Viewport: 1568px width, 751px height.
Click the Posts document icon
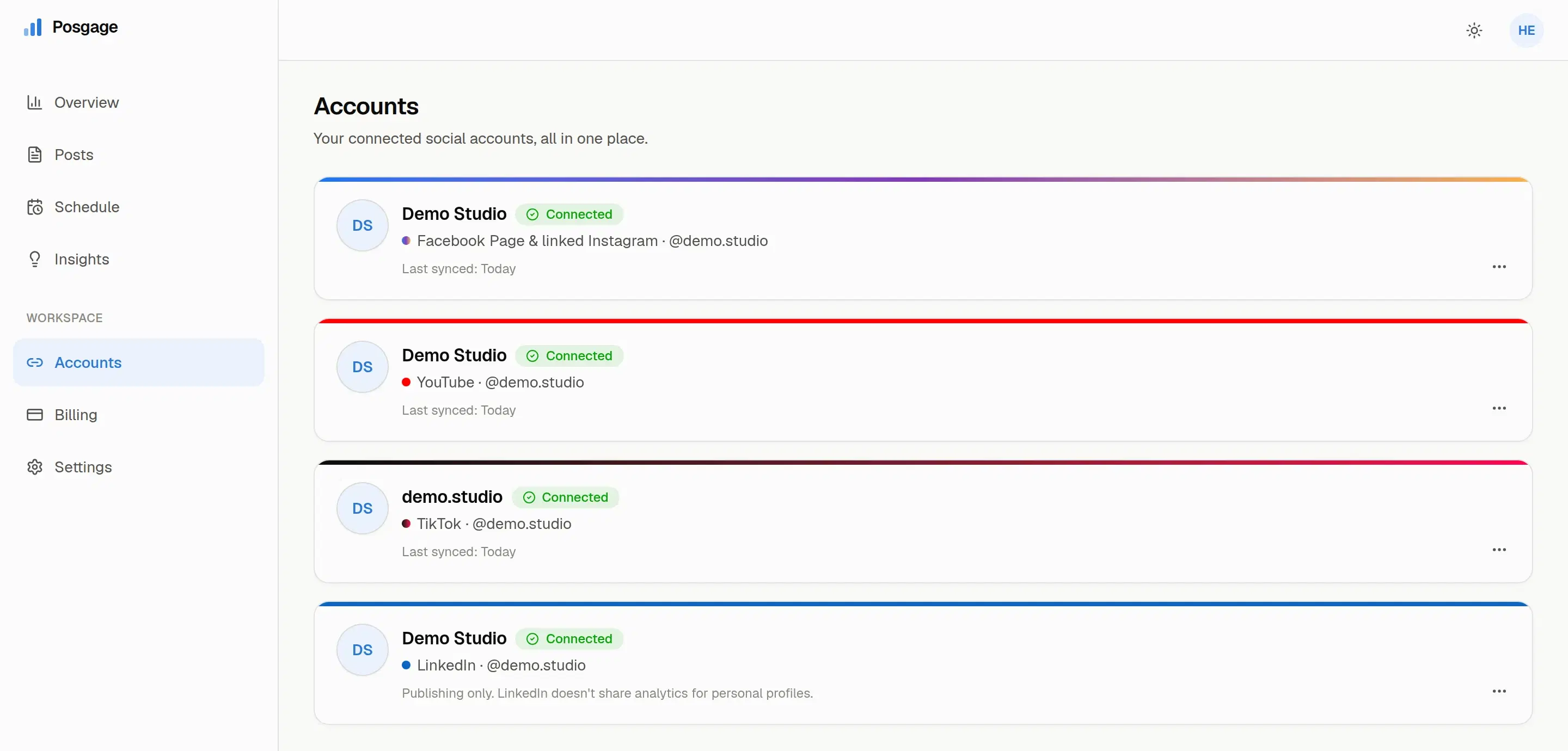point(35,155)
